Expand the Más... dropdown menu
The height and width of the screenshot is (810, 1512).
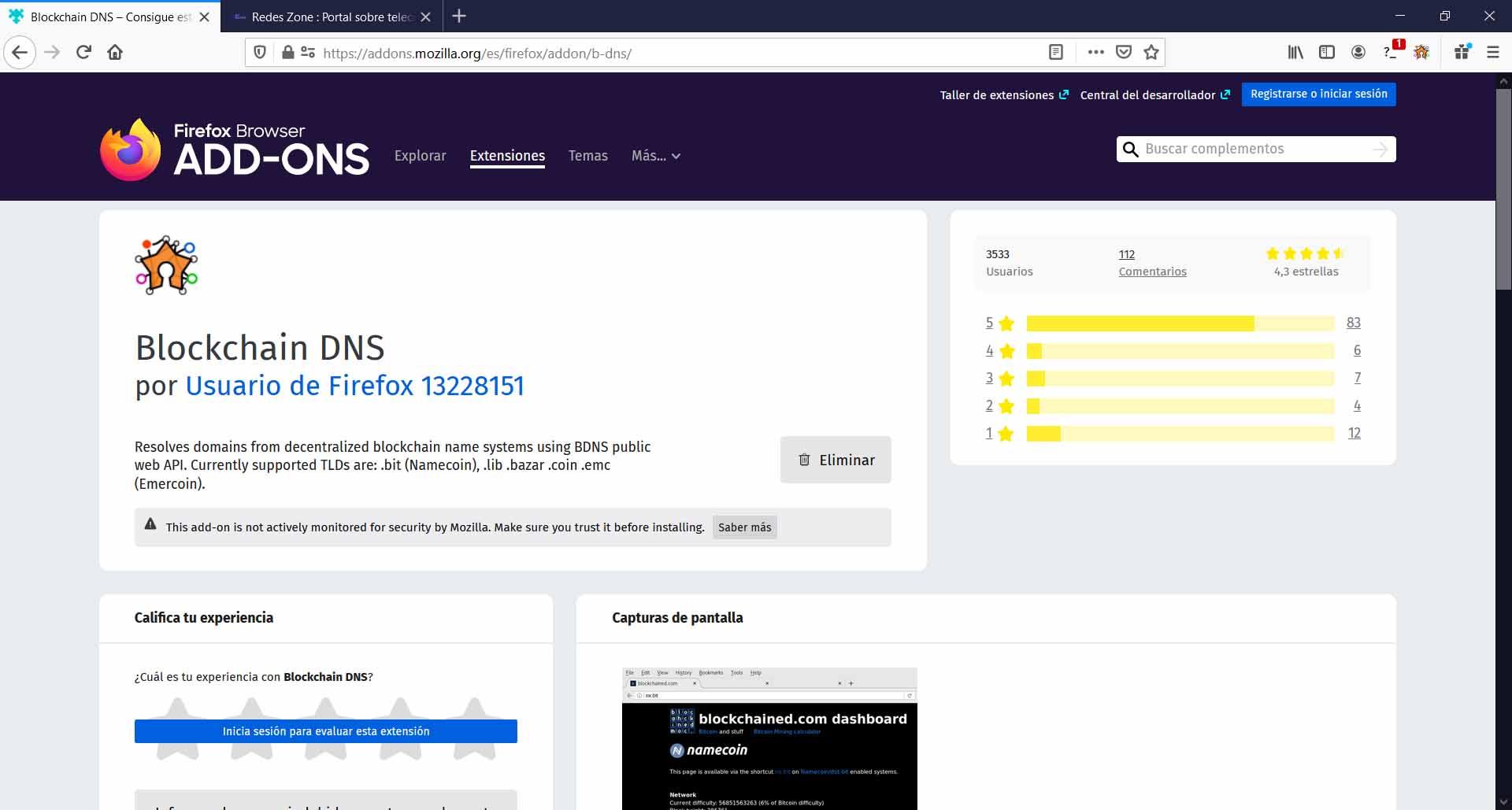click(x=656, y=156)
